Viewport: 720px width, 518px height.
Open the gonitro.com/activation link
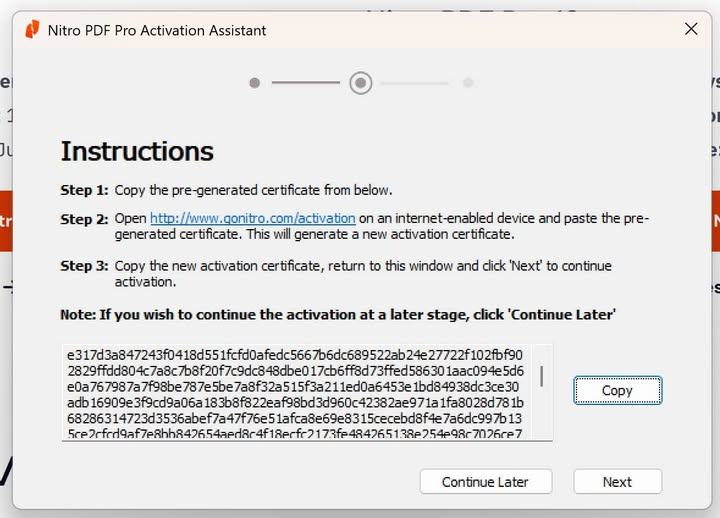pyautogui.click(x=252, y=218)
